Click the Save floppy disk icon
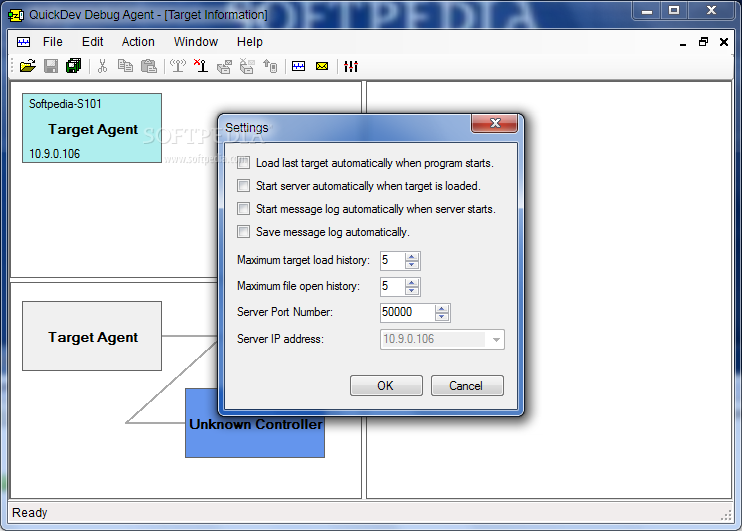Viewport: 742px width, 531px height. [x=51, y=66]
